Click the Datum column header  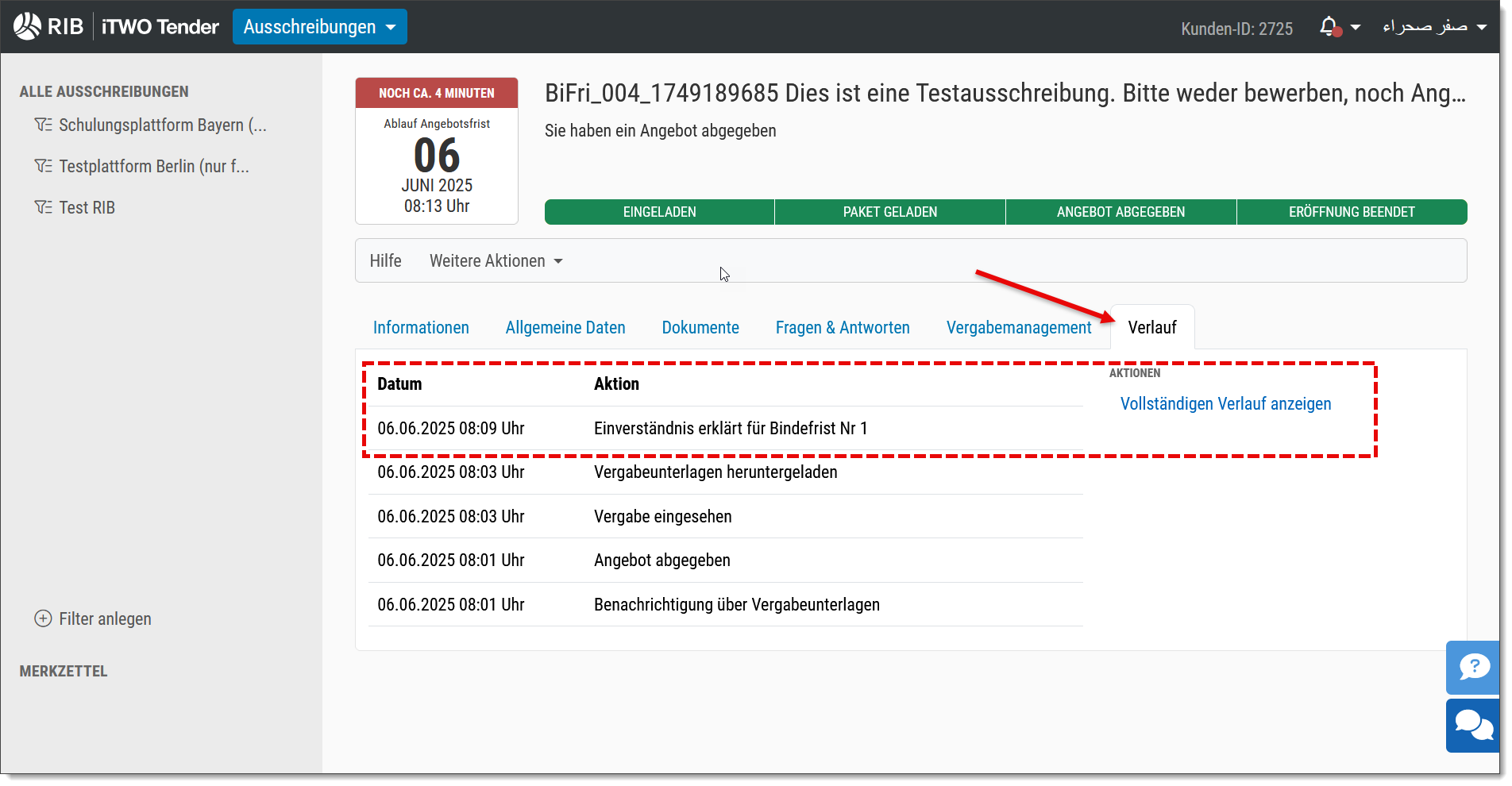click(399, 384)
